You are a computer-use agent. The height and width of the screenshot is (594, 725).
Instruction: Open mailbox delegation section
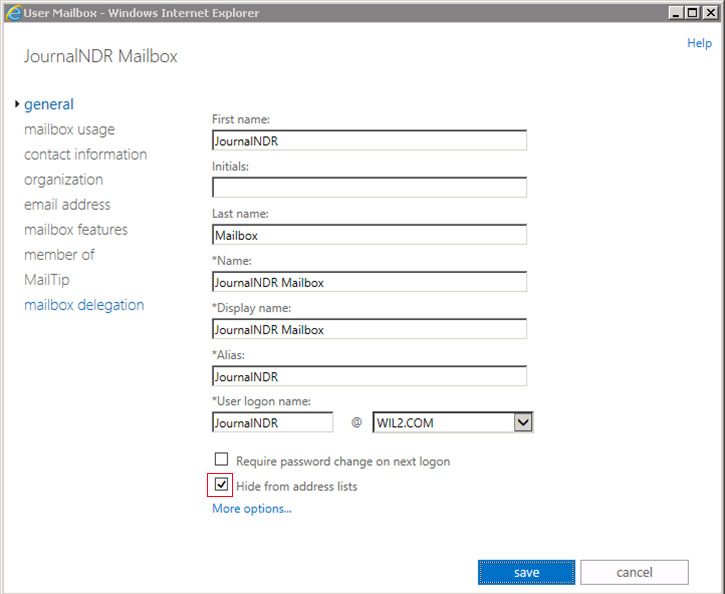[84, 305]
